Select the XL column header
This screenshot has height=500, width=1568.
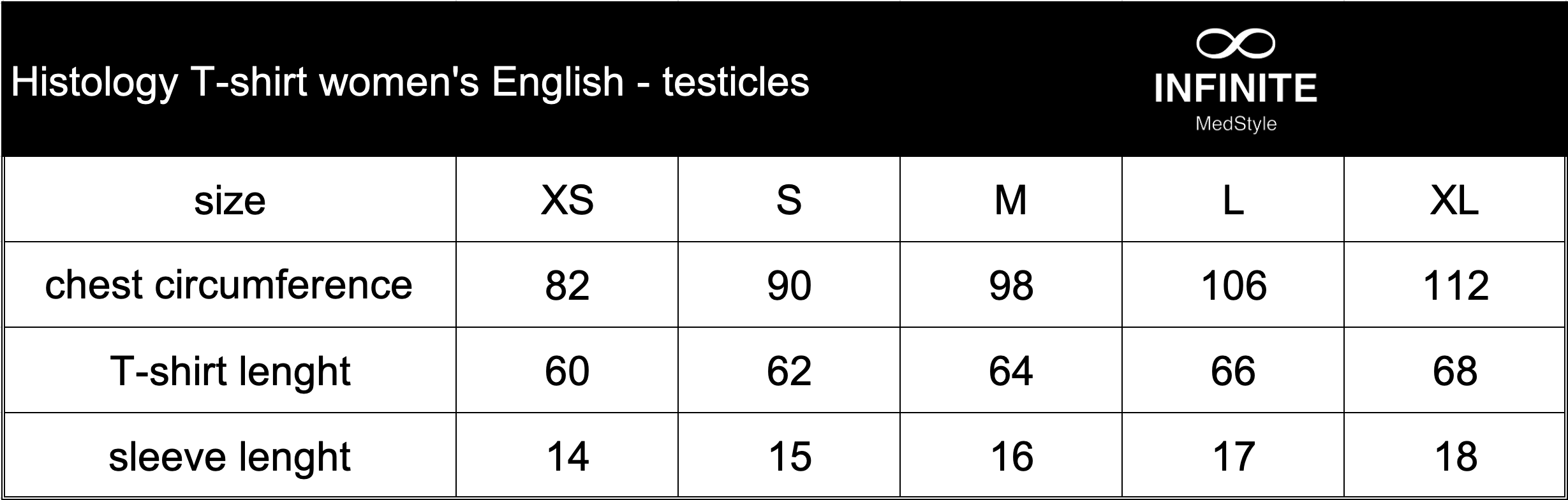coord(1454,200)
